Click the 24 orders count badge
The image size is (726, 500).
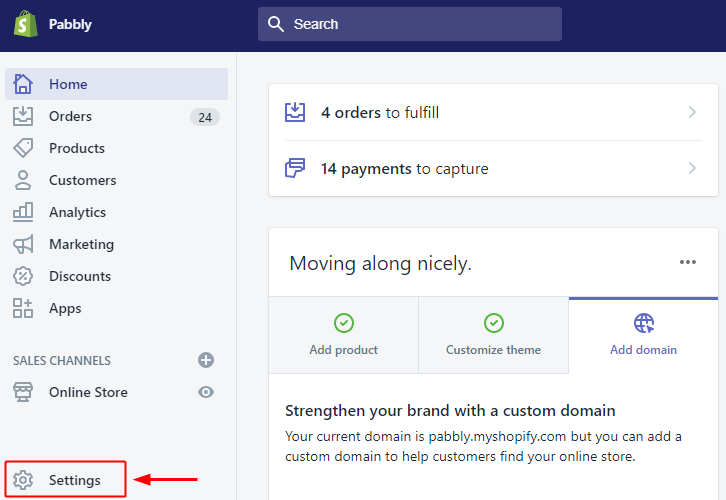coord(205,117)
